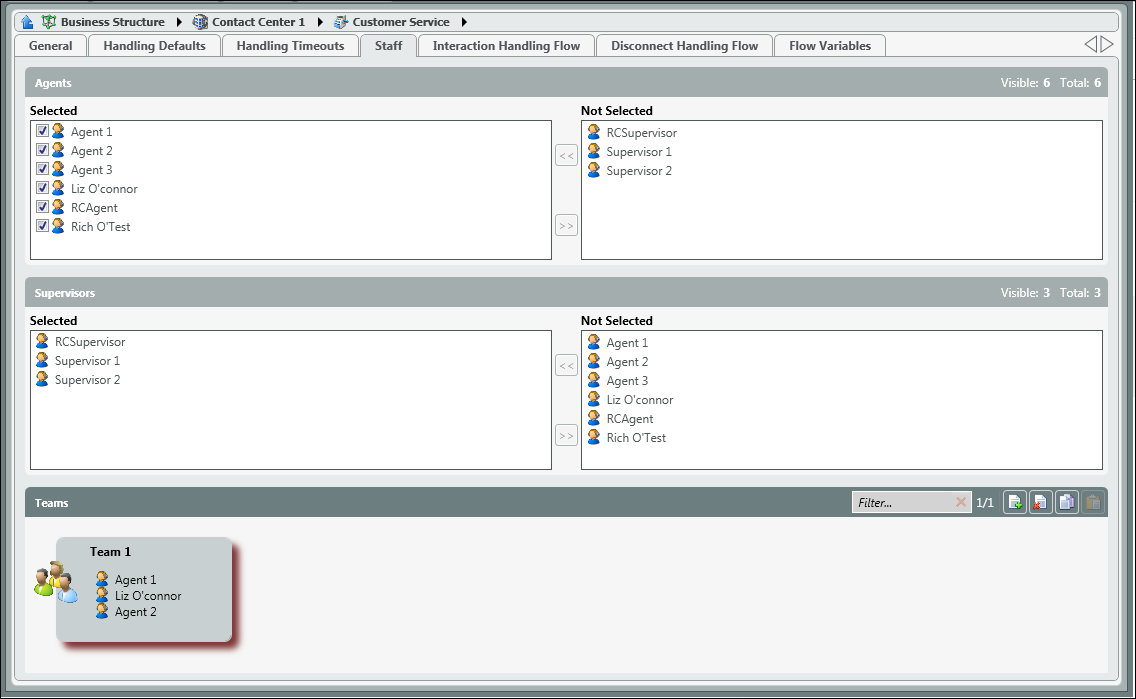
Task: Clear the Teams filter with the X icon
Action: pos(961,502)
